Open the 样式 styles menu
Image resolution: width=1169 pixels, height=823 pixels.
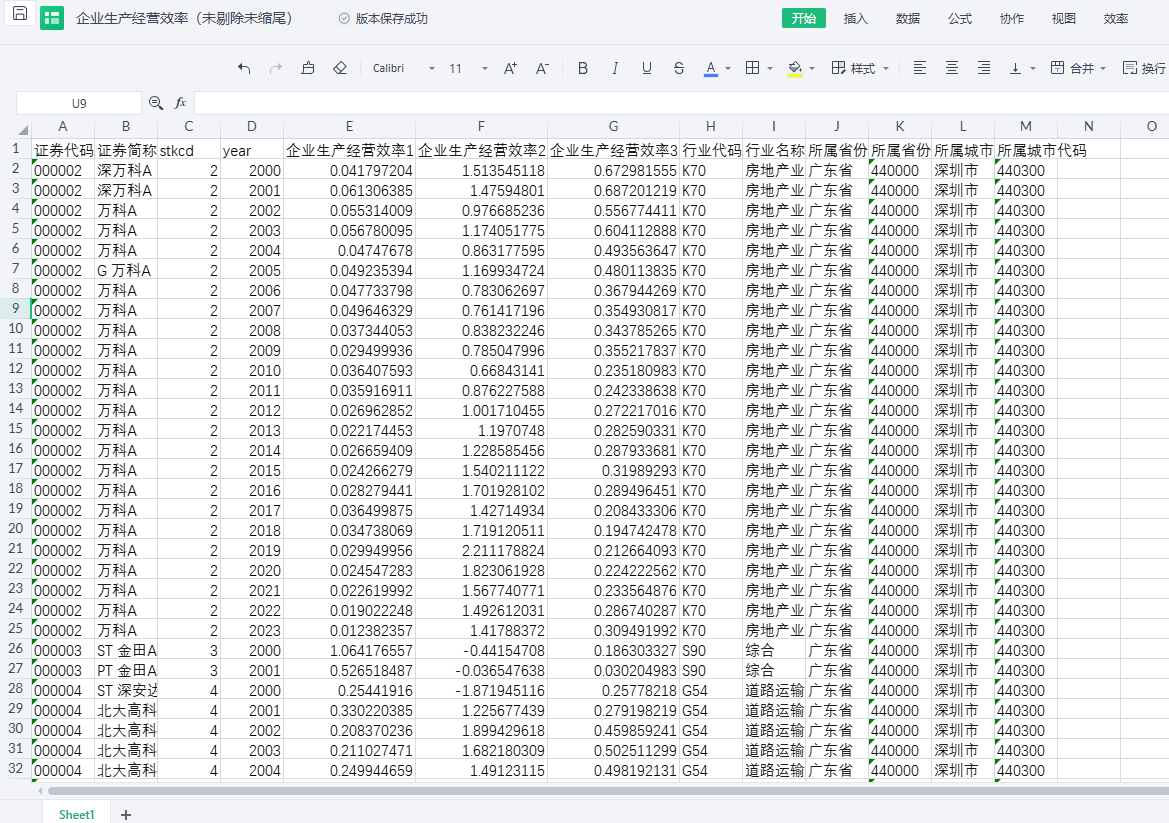pyautogui.click(x=860, y=69)
